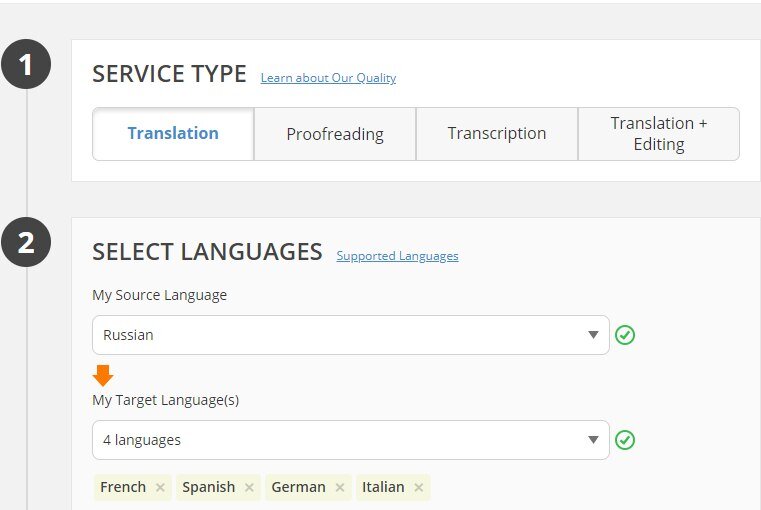Click the target languages dropdown arrow
761x510 pixels.
(x=593, y=440)
